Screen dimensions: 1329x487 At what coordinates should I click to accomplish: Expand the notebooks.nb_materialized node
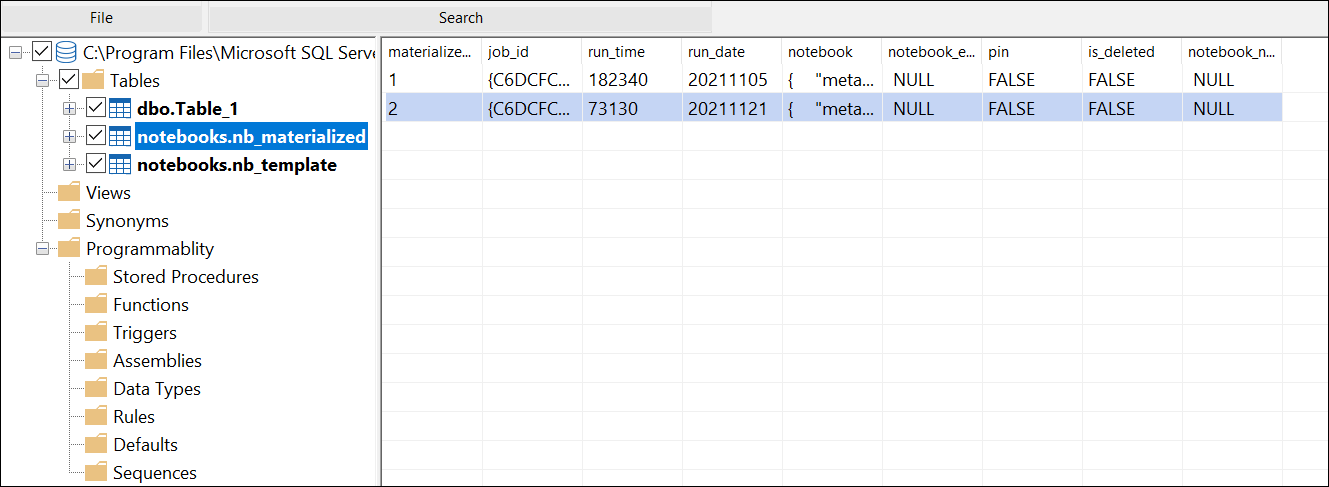point(69,136)
